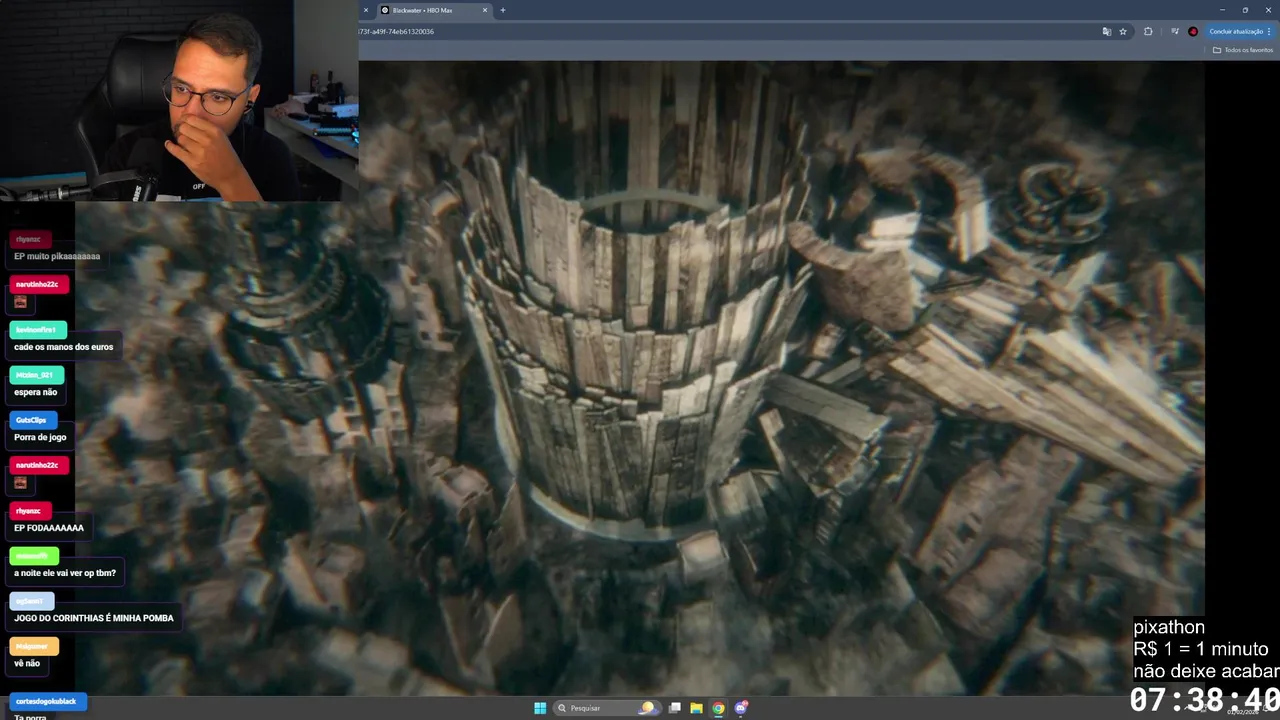
Task: Click chat message 'Porra de jogo'
Action: click(x=40, y=437)
